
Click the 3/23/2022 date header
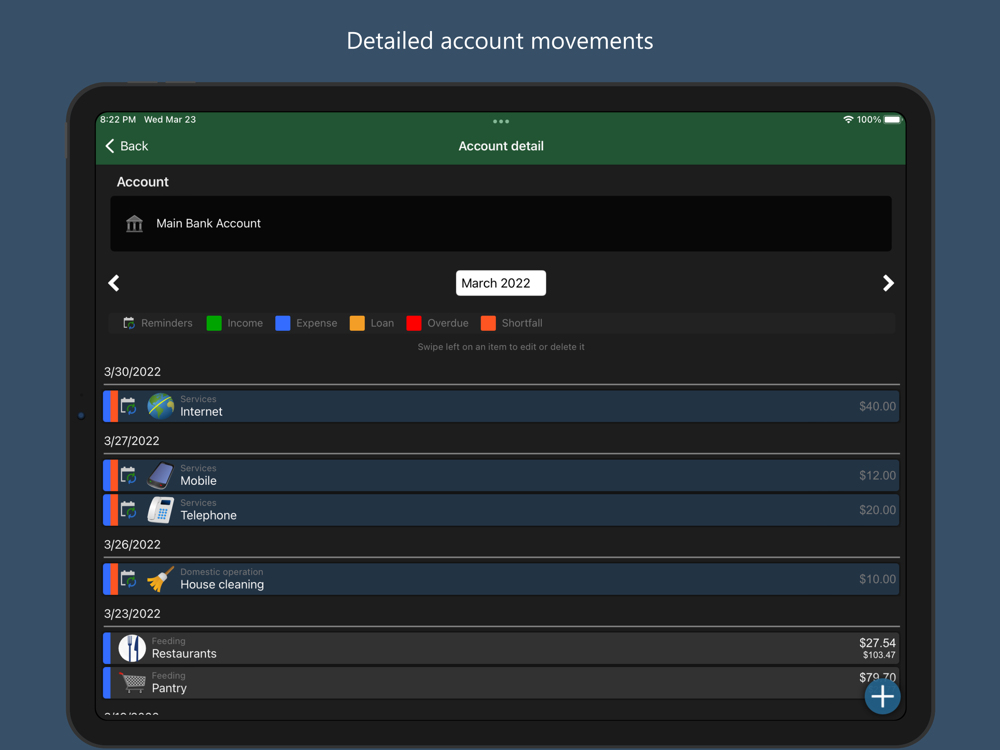(x=132, y=614)
